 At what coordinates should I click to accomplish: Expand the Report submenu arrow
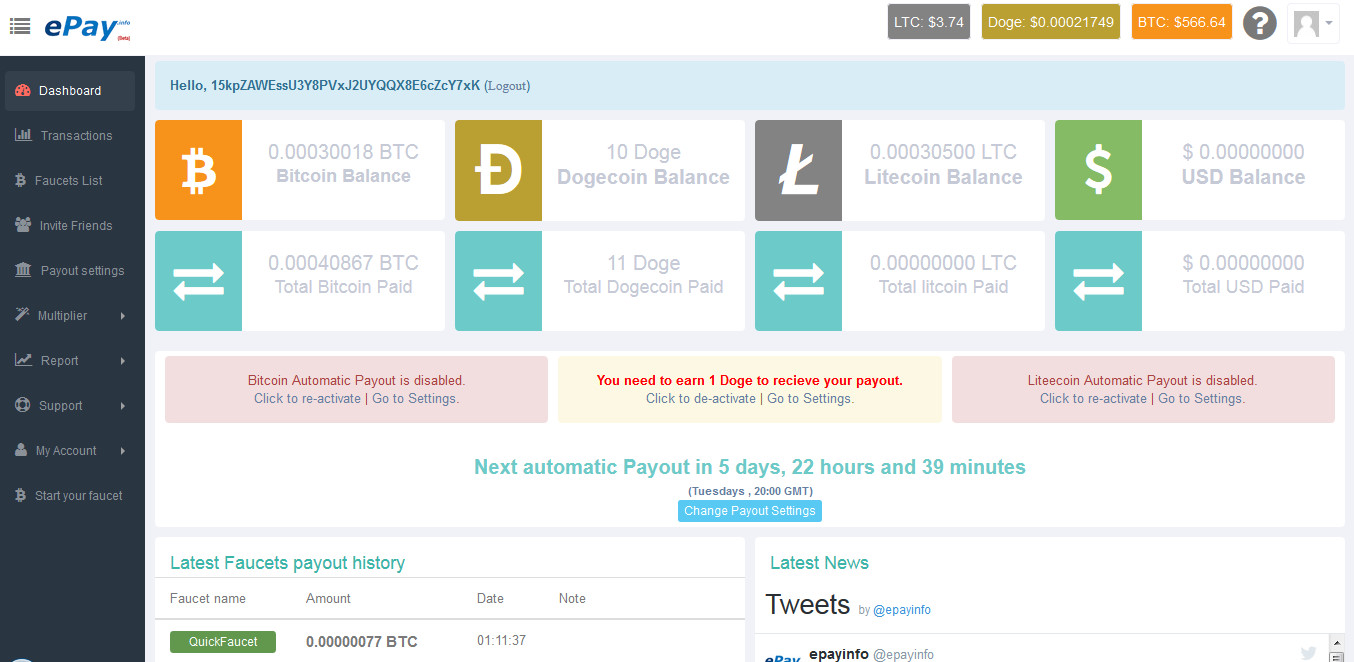coord(123,361)
